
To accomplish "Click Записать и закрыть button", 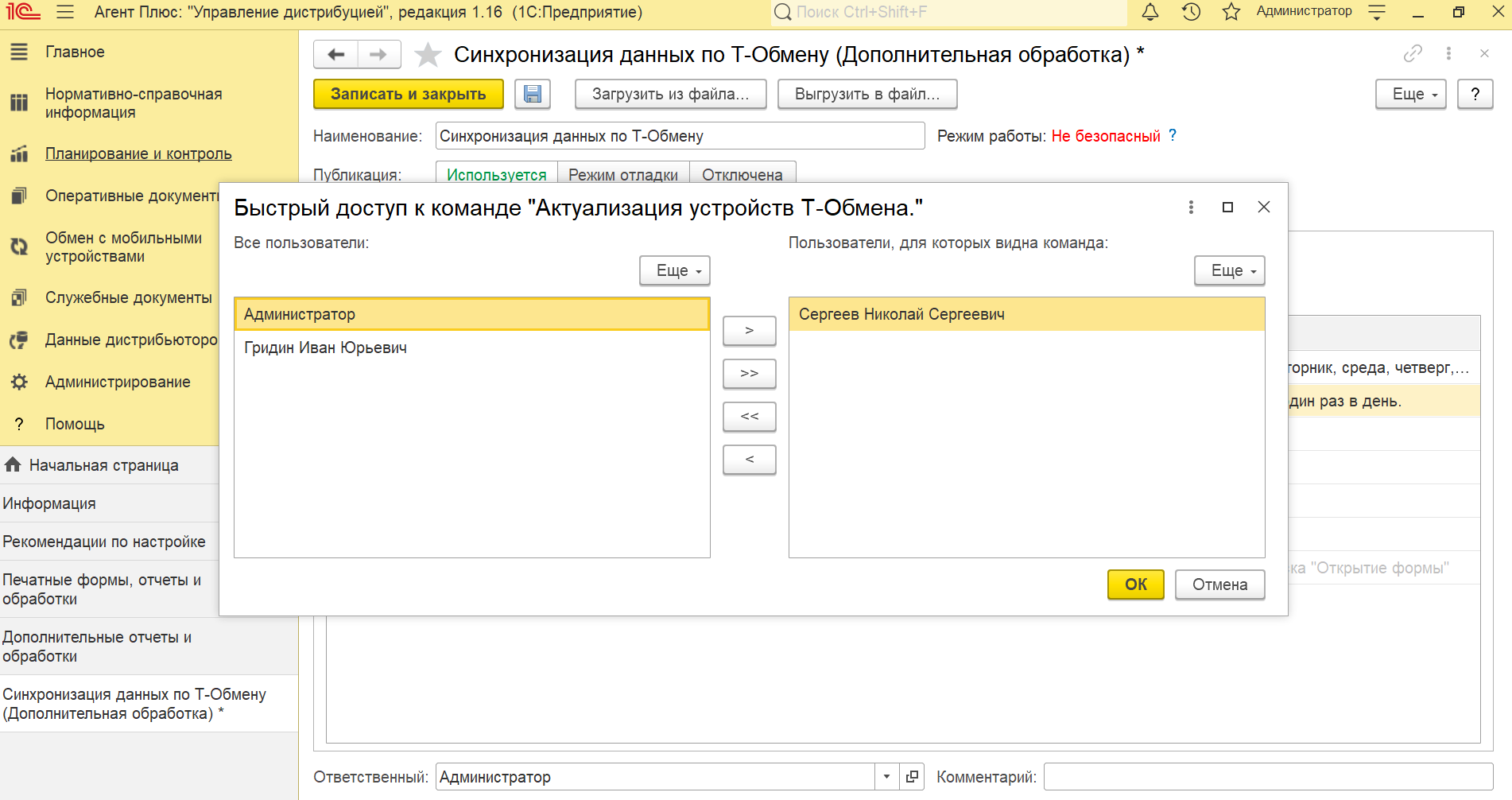I will click(x=409, y=94).
